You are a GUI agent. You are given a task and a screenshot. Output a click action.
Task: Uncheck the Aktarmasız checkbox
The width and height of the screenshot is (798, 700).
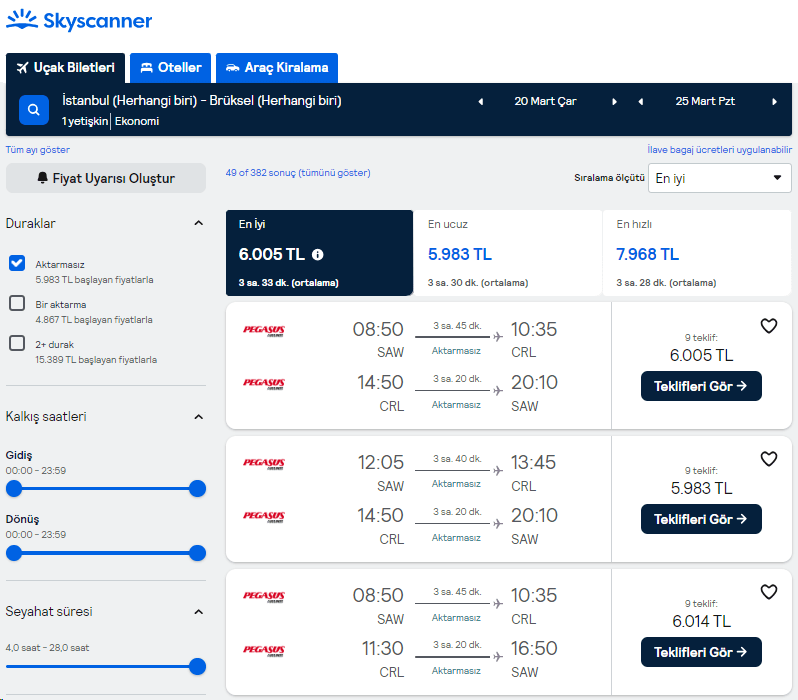[17, 263]
